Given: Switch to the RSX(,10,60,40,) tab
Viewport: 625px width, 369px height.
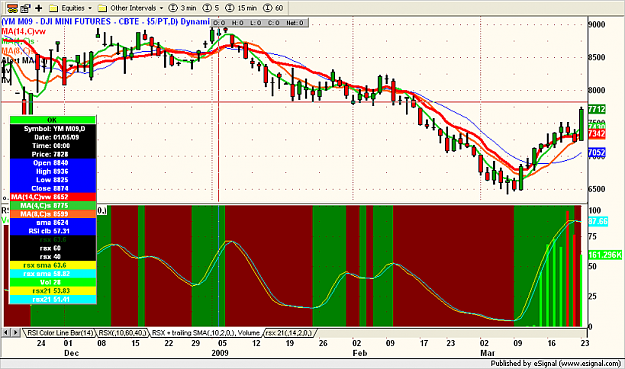Looking at the screenshot, I should coord(123,333).
